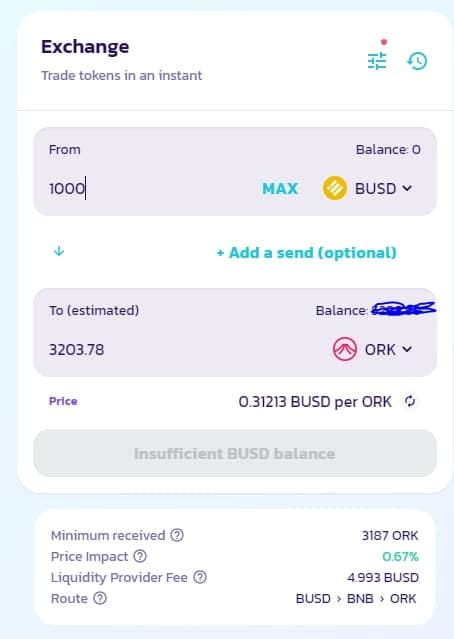The height and width of the screenshot is (639, 454).
Task: Click Add a send (optional) link
Action: (306, 253)
